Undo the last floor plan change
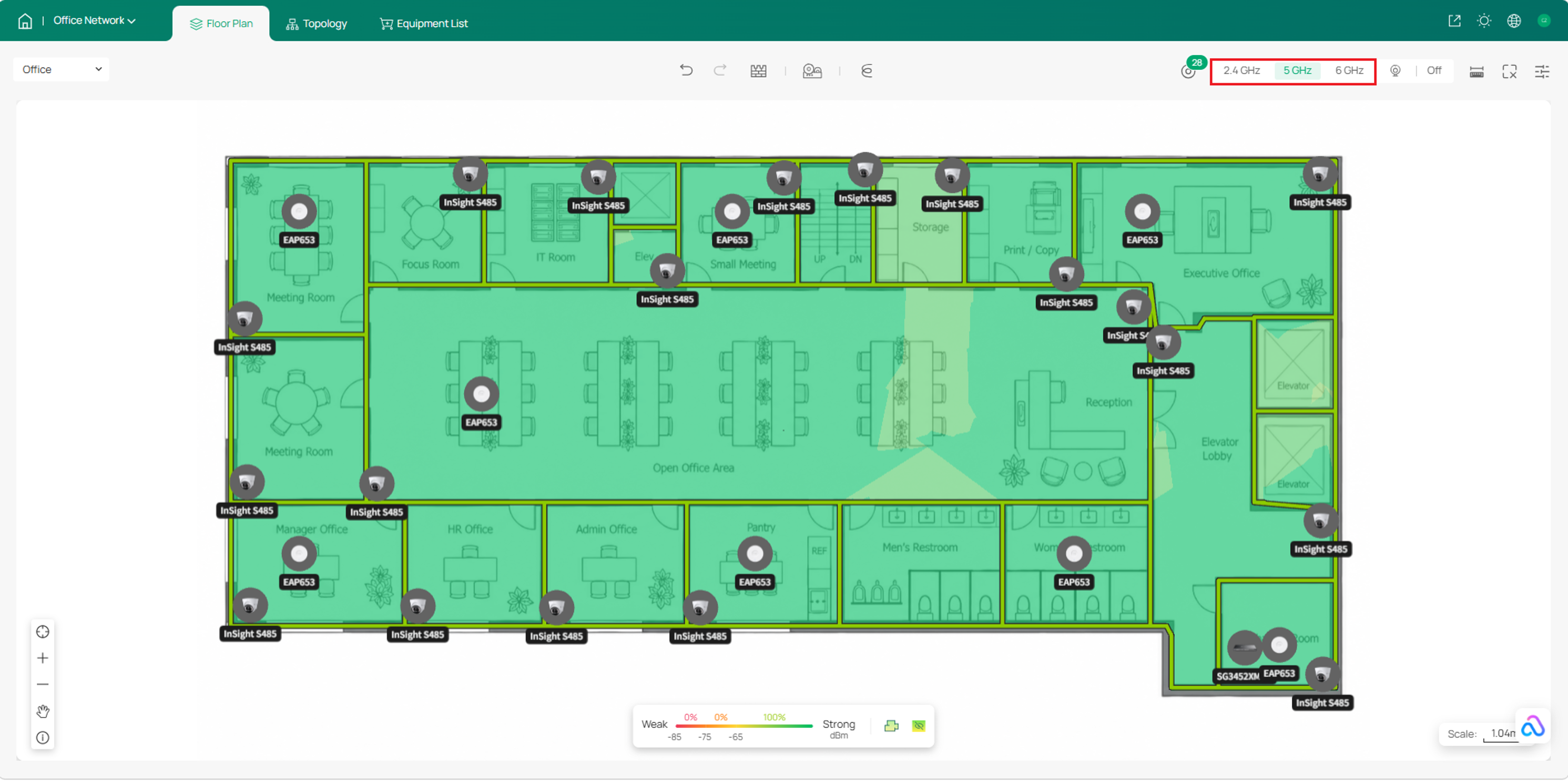The width and height of the screenshot is (1568, 782). (x=686, y=70)
